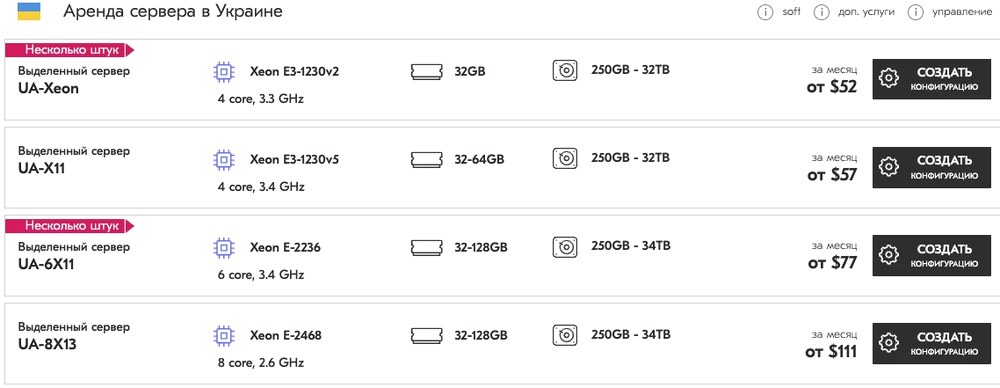The height and width of the screenshot is (388, 1000).
Task: Click the от $57 price label
Action: pyautogui.click(x=832, y=175)
